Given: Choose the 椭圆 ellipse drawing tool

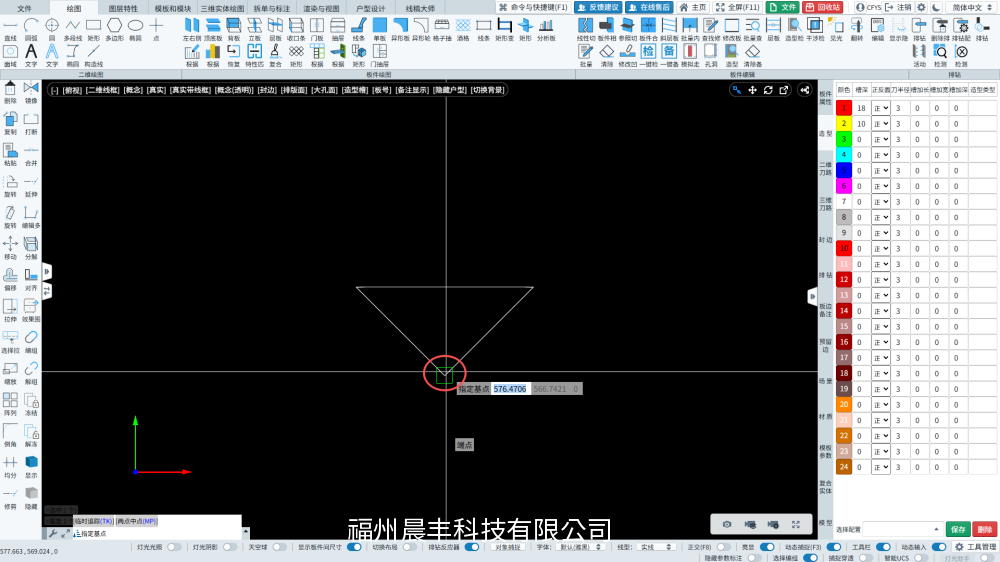Looking at the screenshot, I should tap(135, 29).
